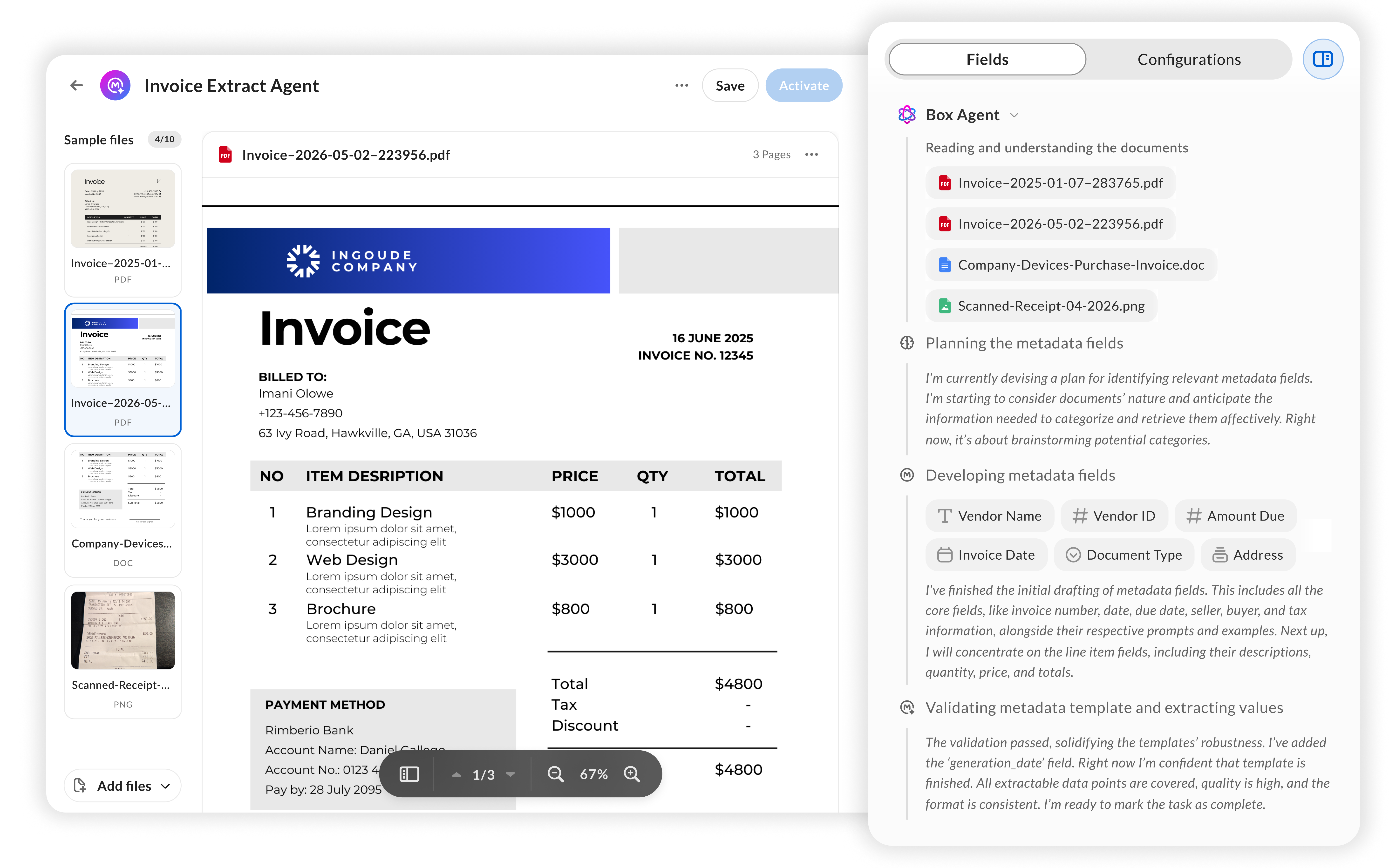Toggle the thumbnail sidebar in viewer toolbar
Viewport: 1389px width, 868px height.
409,774
